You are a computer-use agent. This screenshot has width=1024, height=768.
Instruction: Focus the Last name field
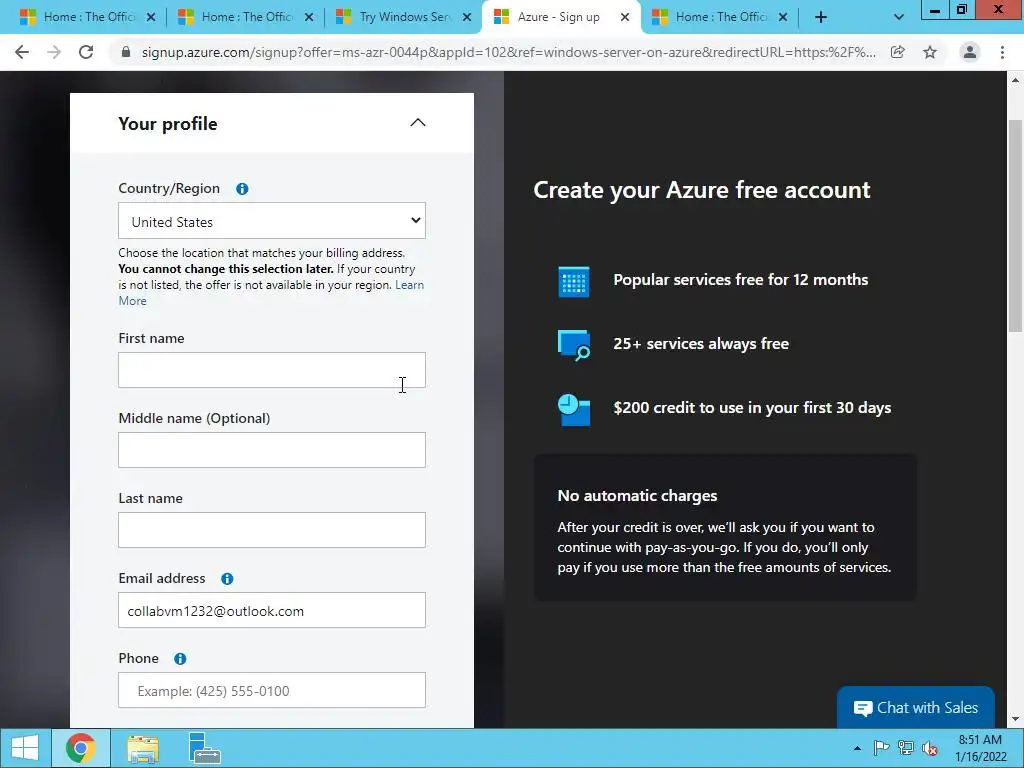[272, 530]
